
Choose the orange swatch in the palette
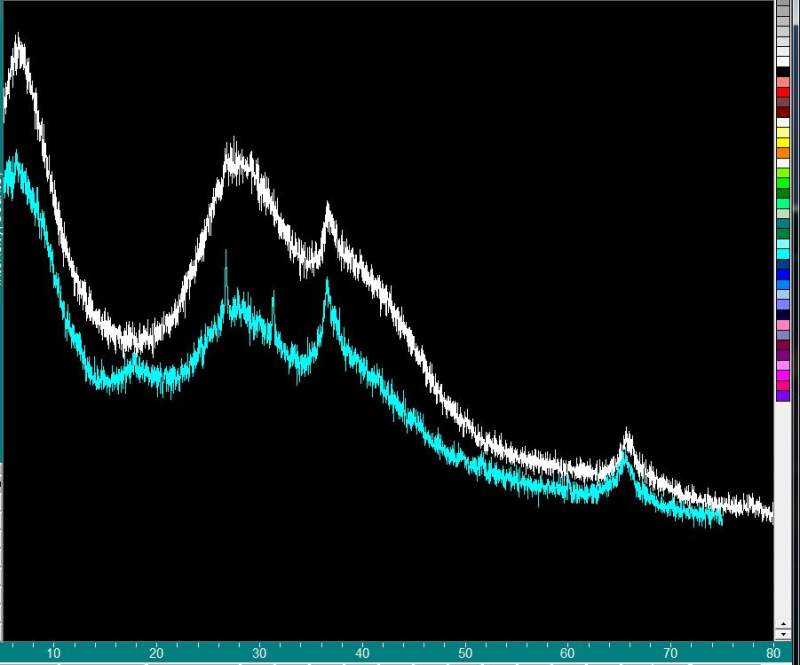click(783, 153)
